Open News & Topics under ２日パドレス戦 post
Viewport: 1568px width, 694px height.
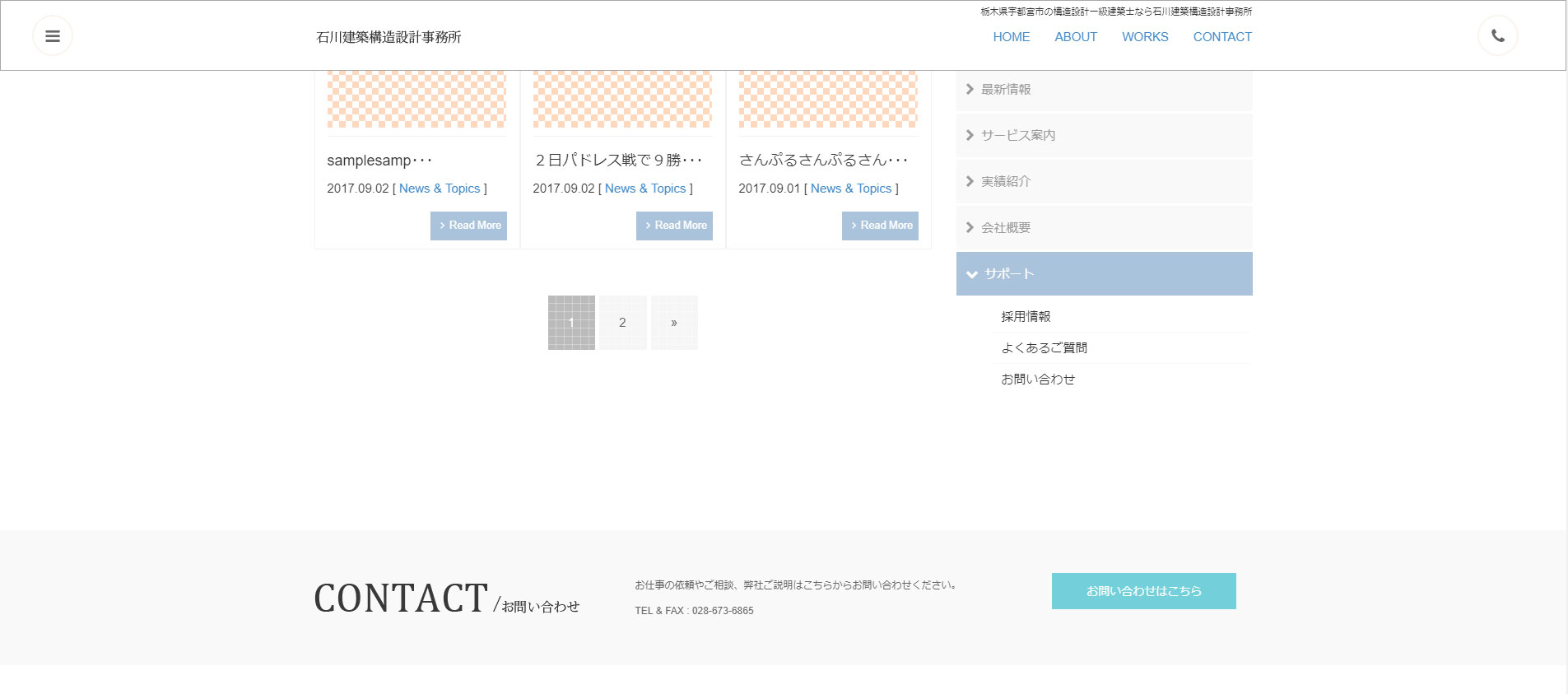645,189
